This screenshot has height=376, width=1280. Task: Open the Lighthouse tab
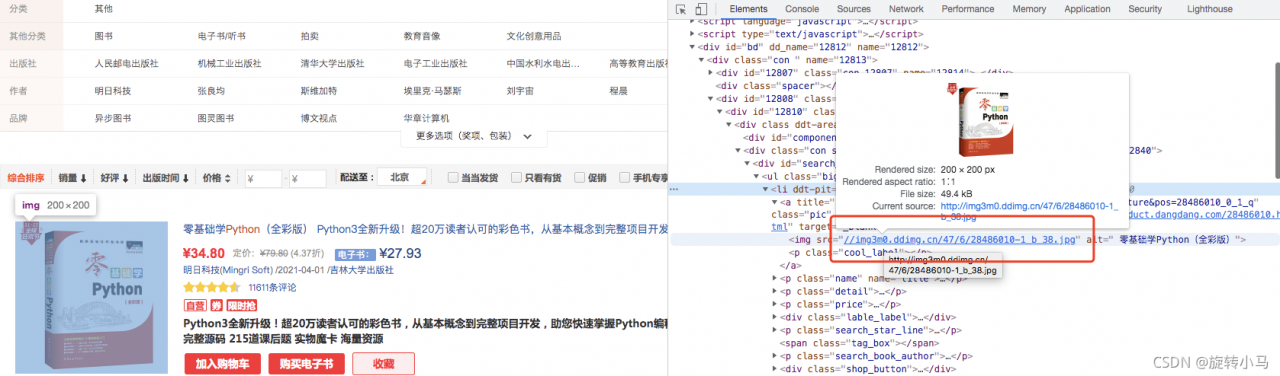1209,9
